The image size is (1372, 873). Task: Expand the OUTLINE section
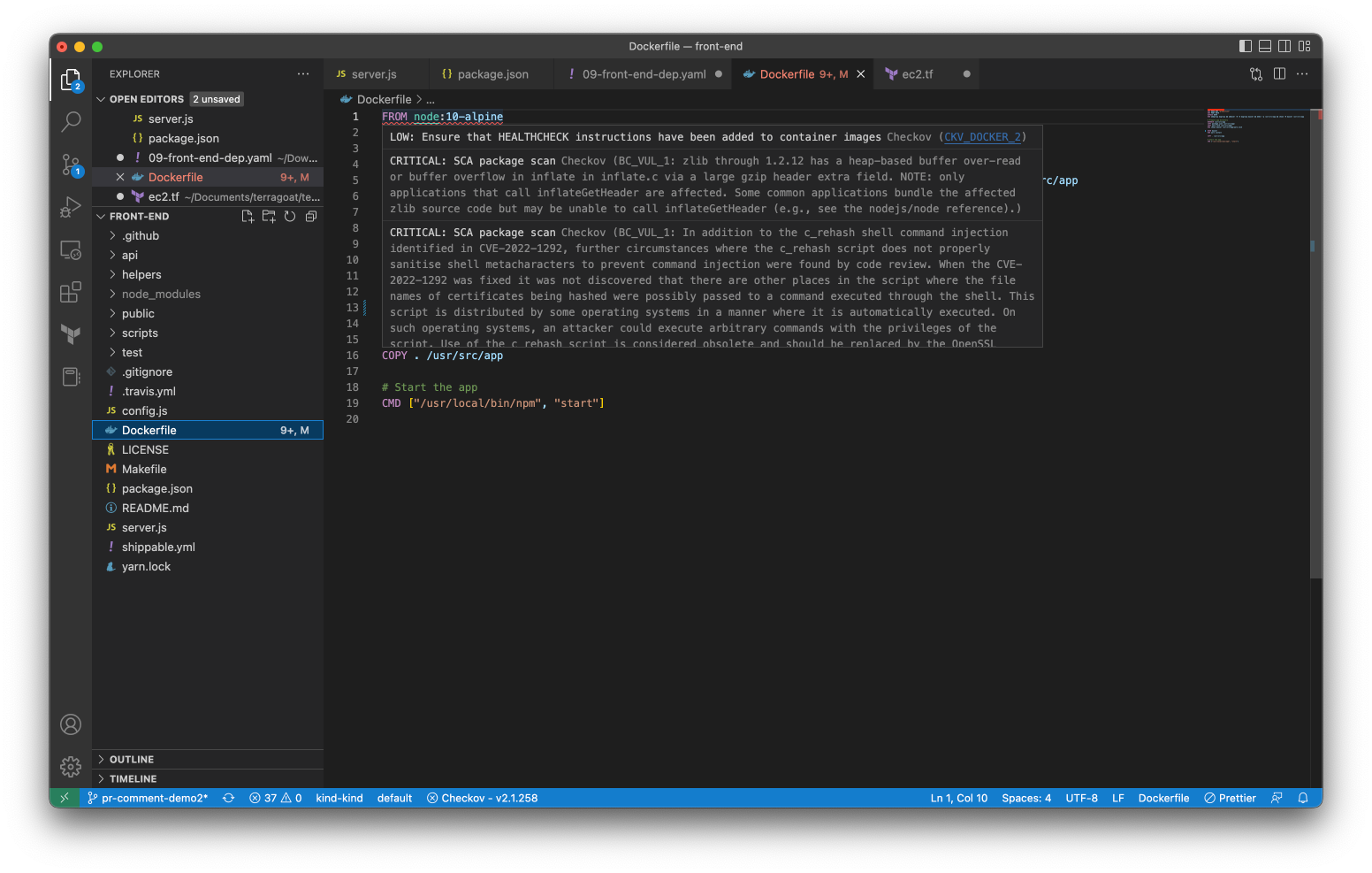[x=131, y=760]
